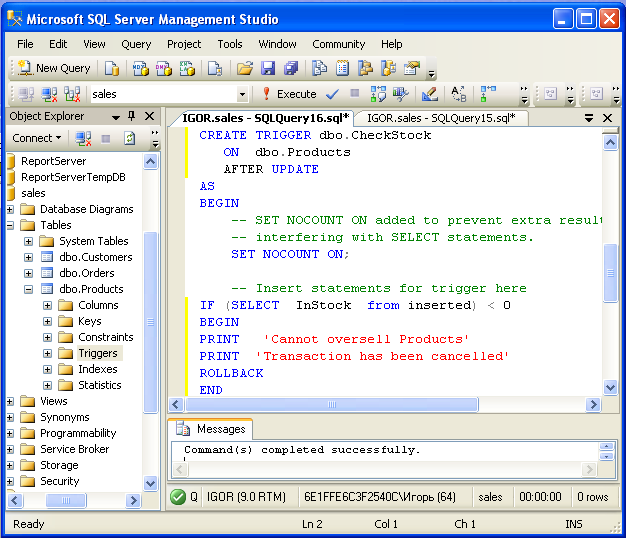Expand the System Tables node
The height and width of the screenshot is (538, 626).
(28, 241)
